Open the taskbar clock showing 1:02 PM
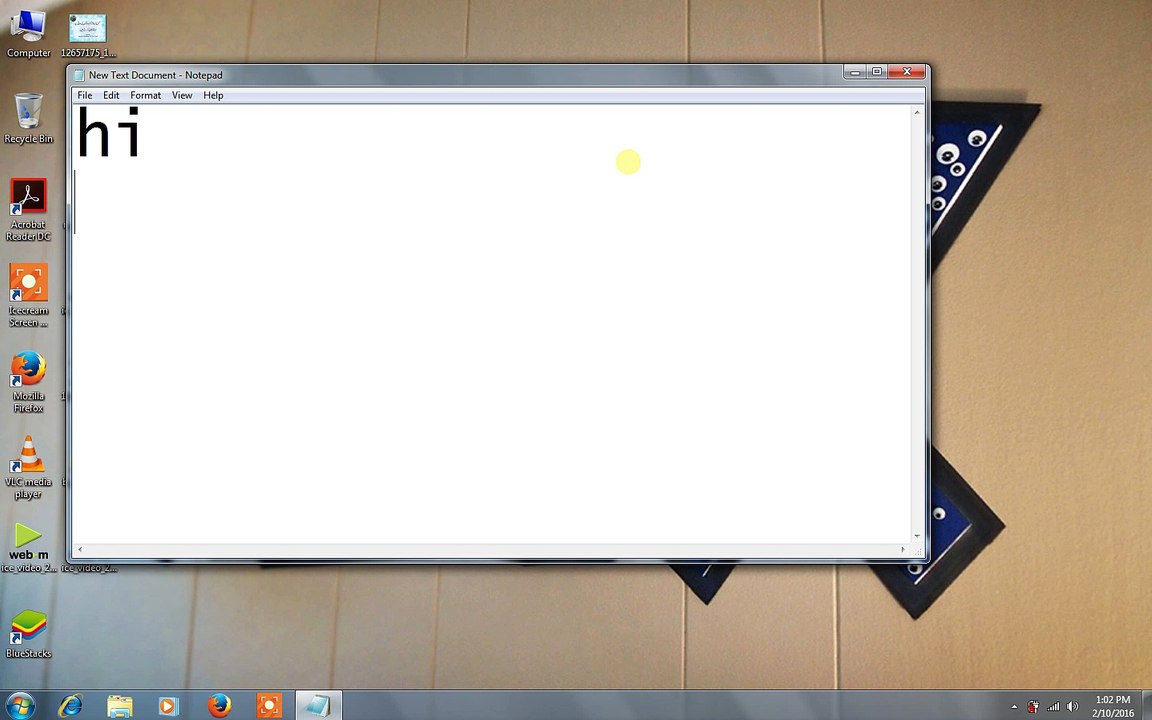The height and width of the screenshot is (720, 1152). coord(1112,706)
